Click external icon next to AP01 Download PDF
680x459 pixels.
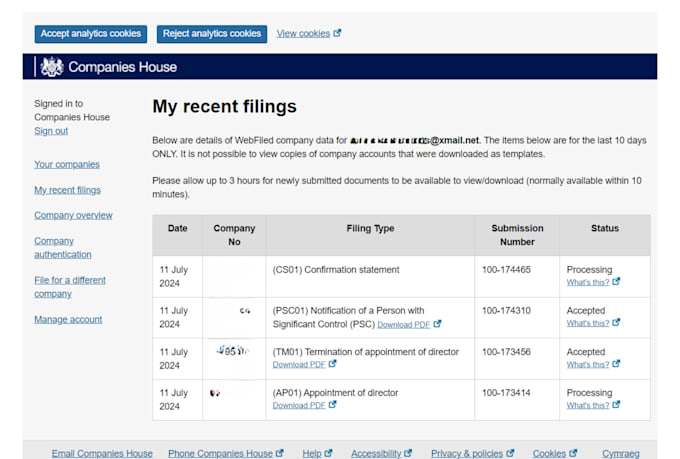pyautogui.click(x=333, y=404)
